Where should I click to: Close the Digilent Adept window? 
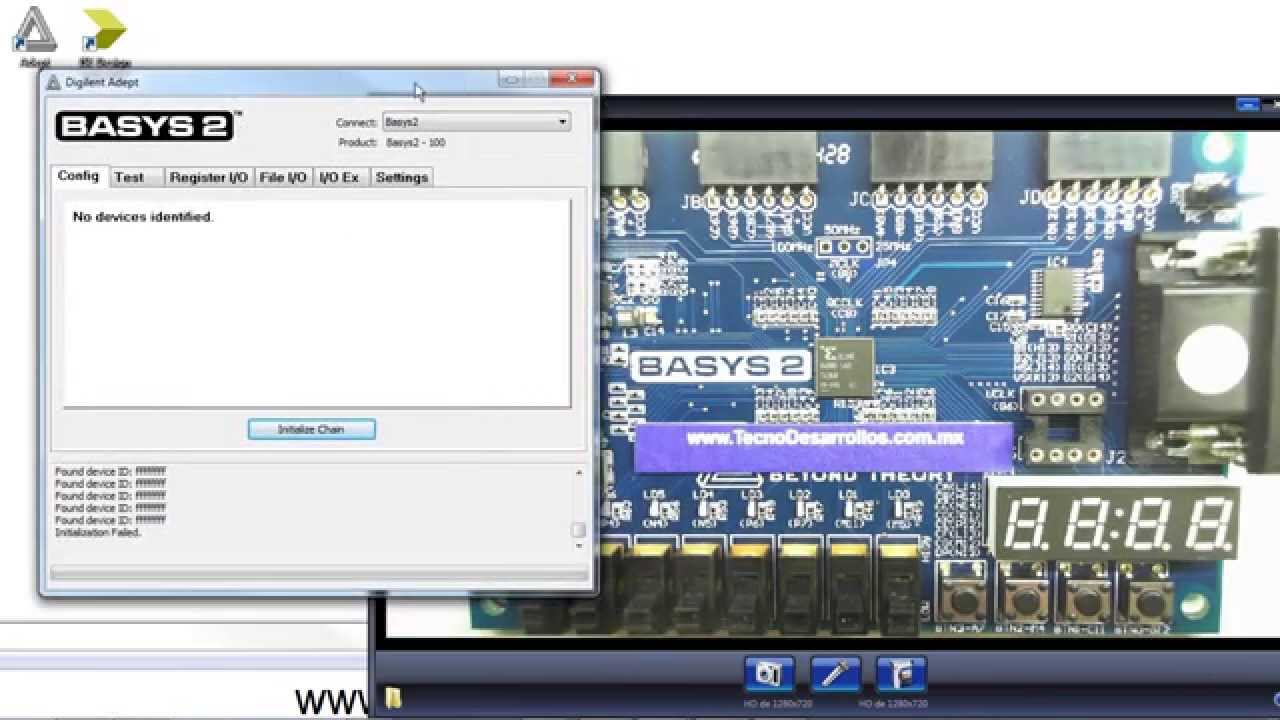click(x=571, y=79)
